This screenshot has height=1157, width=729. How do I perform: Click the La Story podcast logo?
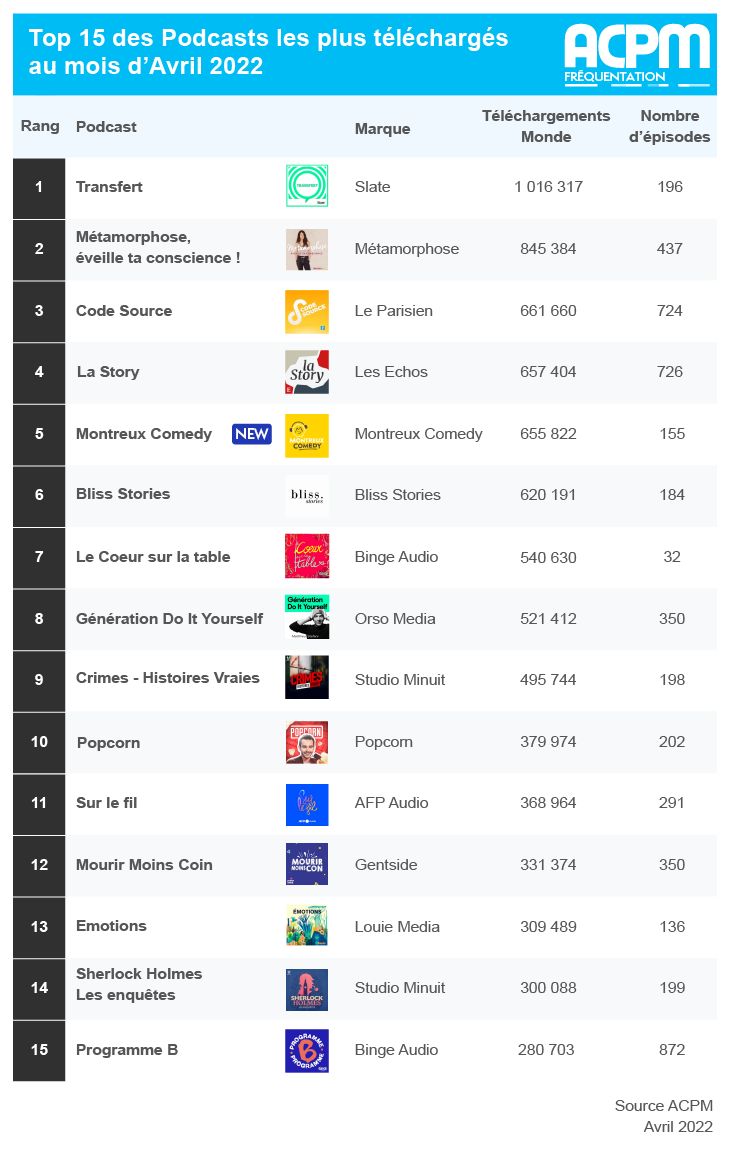click(307, 372)
